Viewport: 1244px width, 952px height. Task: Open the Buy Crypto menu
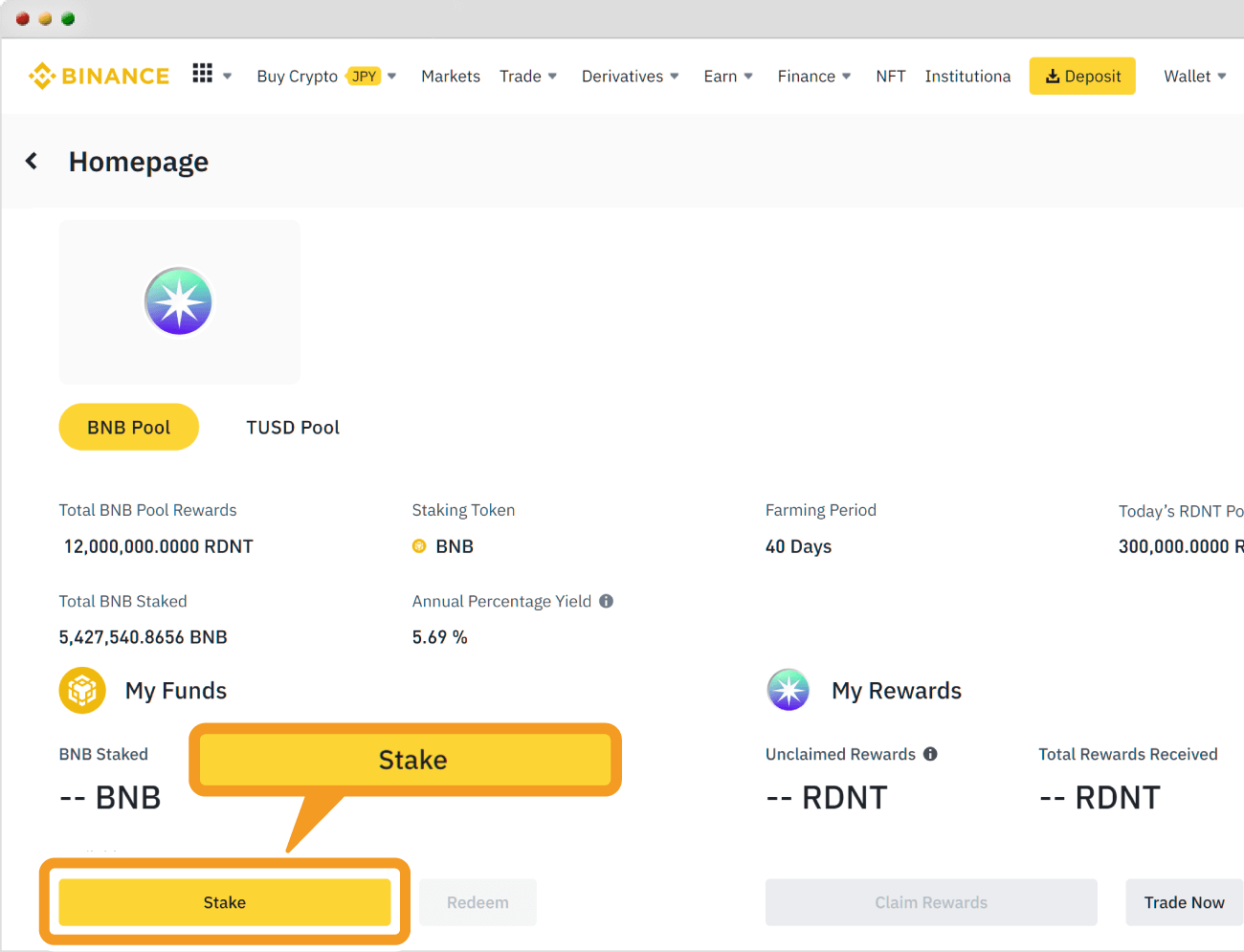(298, 77)
